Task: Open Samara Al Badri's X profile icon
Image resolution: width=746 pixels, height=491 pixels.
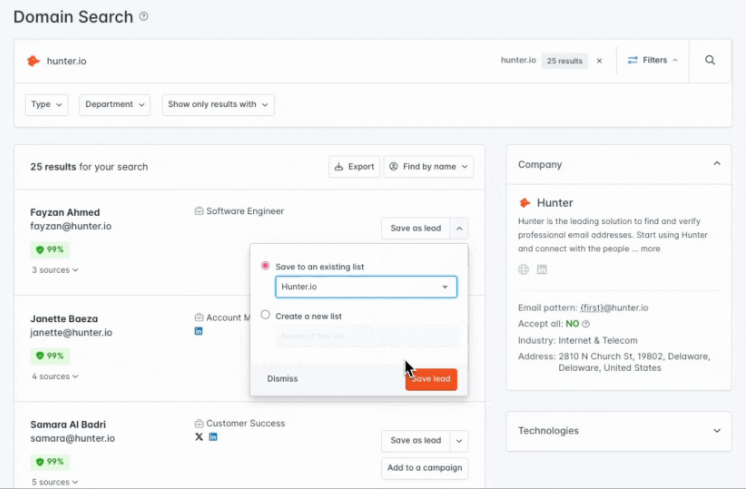Action: click(199, 437)
